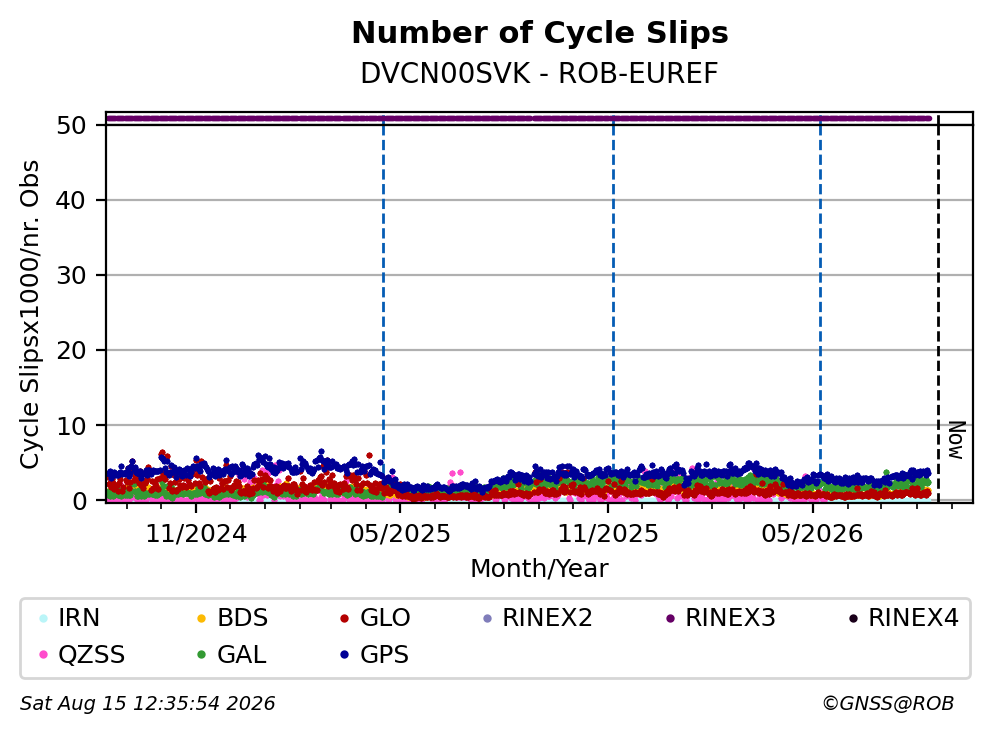Click the QZSS legend pink dot

(x=43, y=655)
